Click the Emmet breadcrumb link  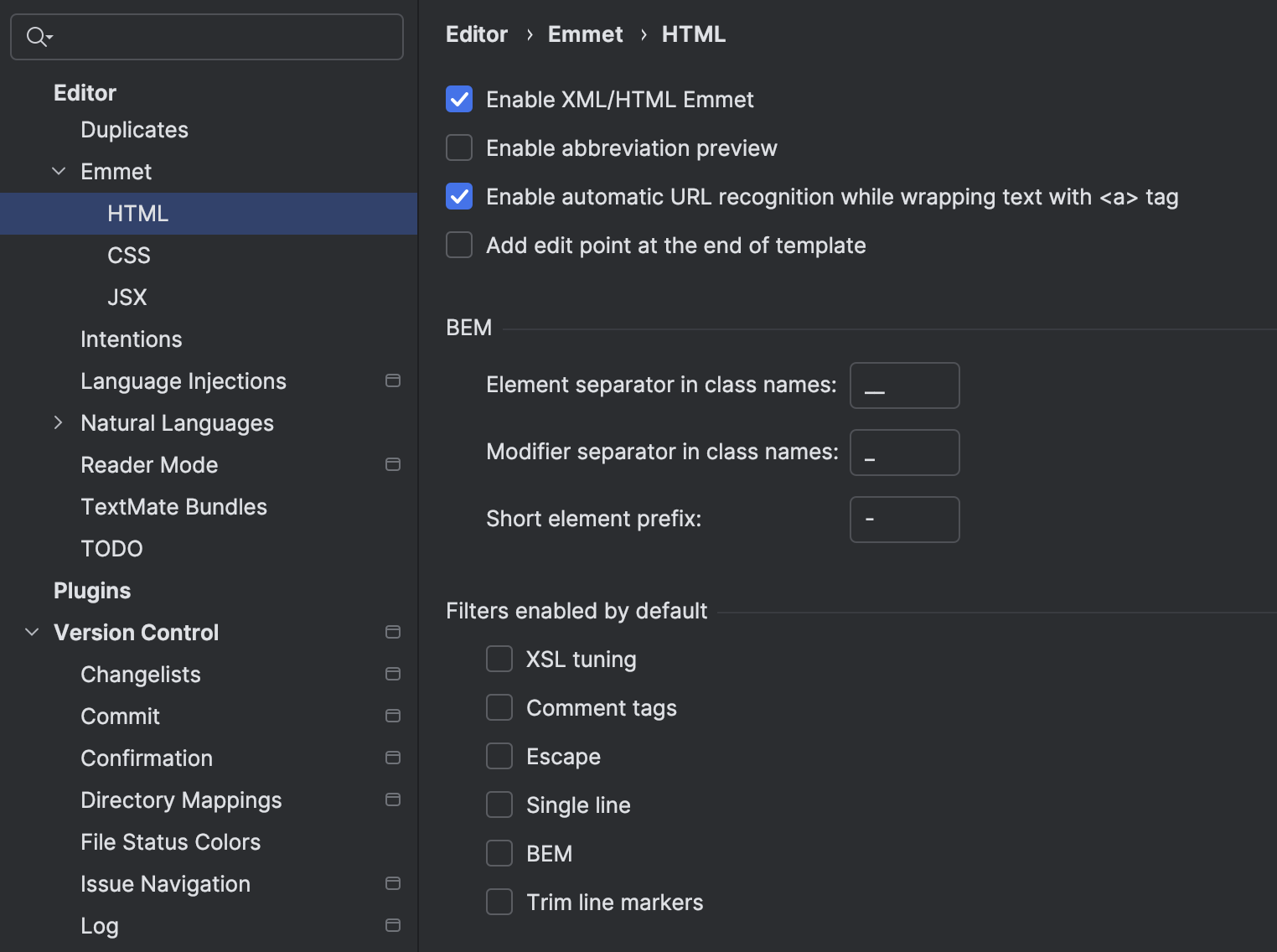coord(585,34)
